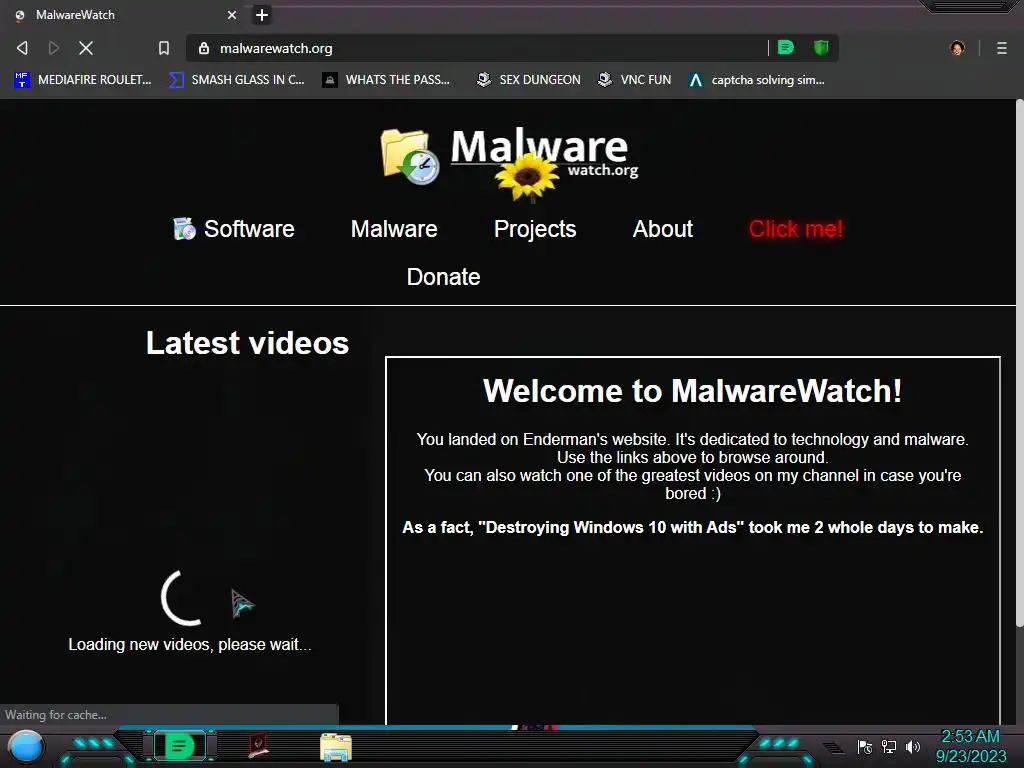Click the red Click me! link
This screenshot has width=1024, height=768.
[795, 229]
